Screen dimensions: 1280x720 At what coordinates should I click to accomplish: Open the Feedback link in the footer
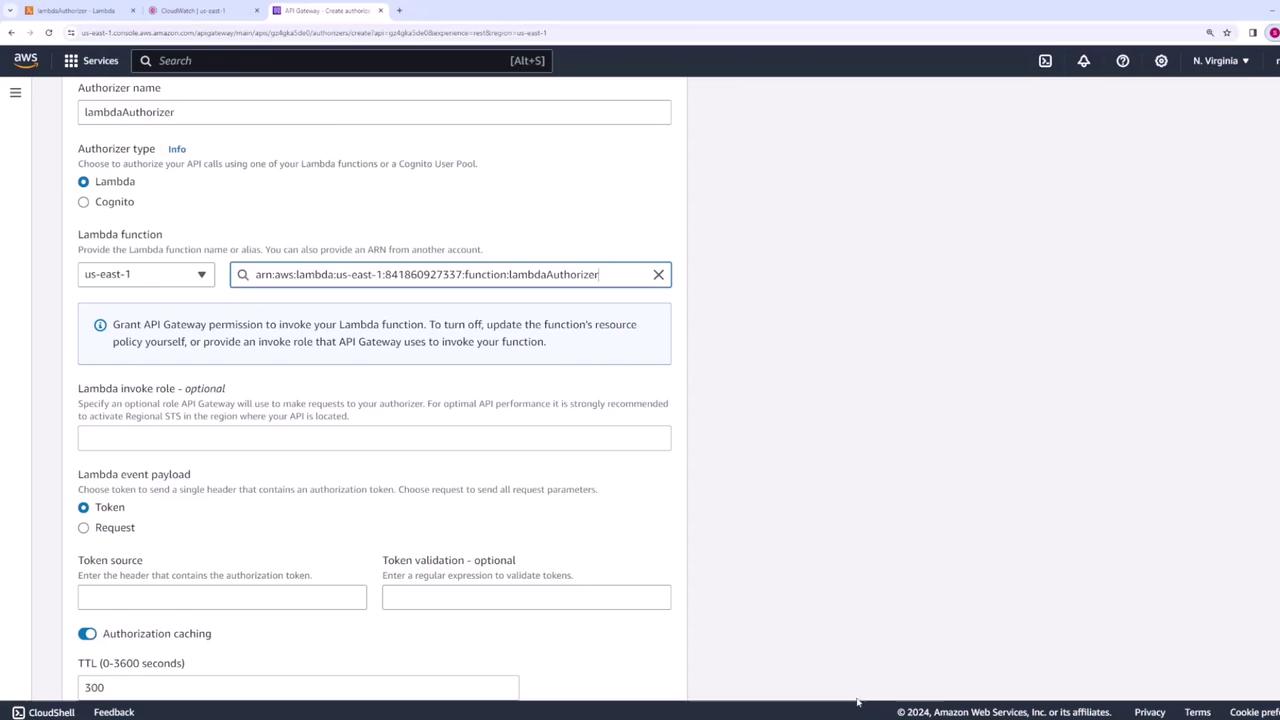pos(114,713)
